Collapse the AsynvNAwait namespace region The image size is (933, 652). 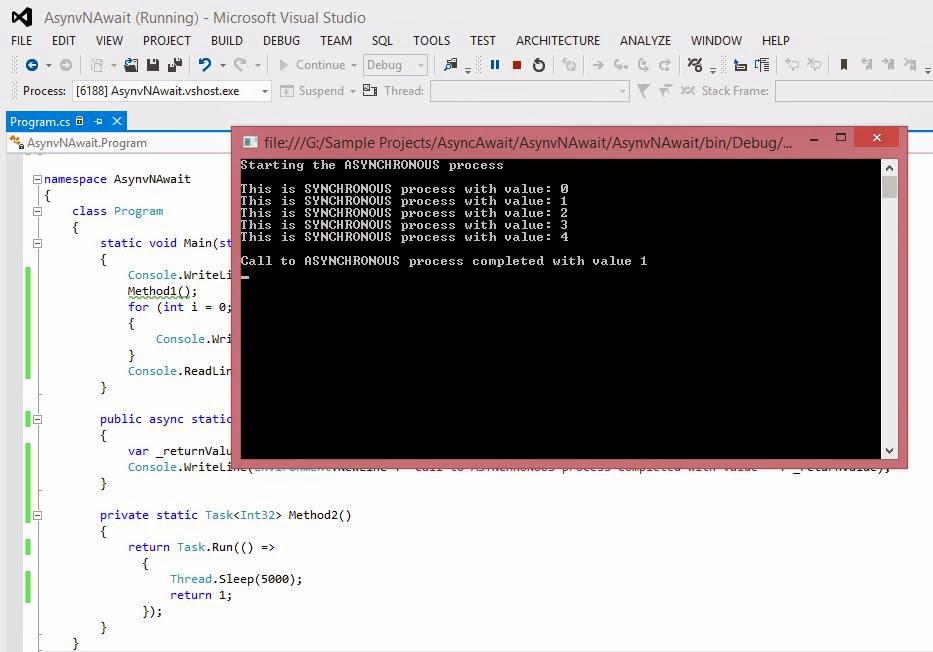(x=37, y=178)
